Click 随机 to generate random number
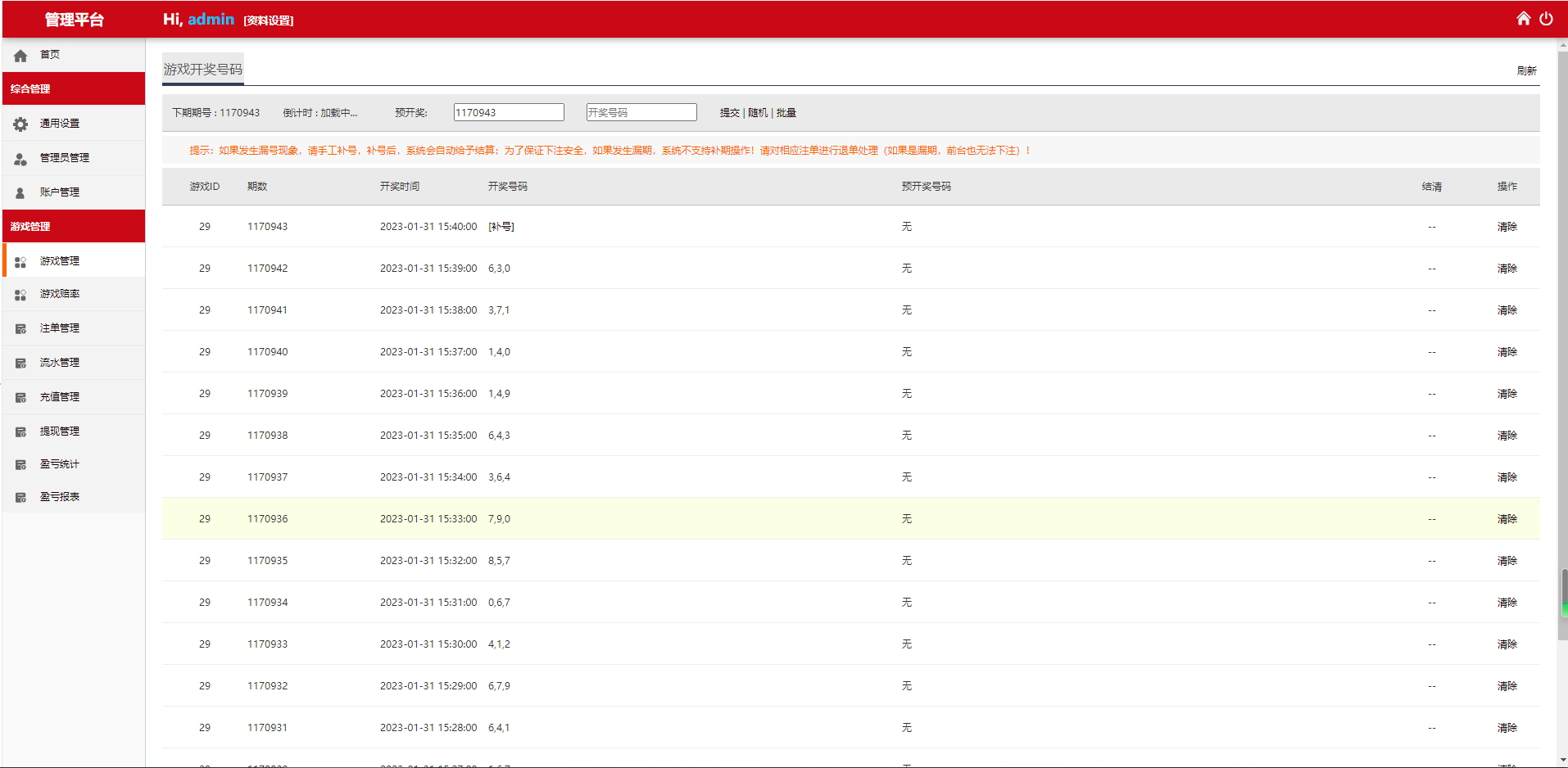The height and width of the screenshot is (768, 1568). (758, 113)
